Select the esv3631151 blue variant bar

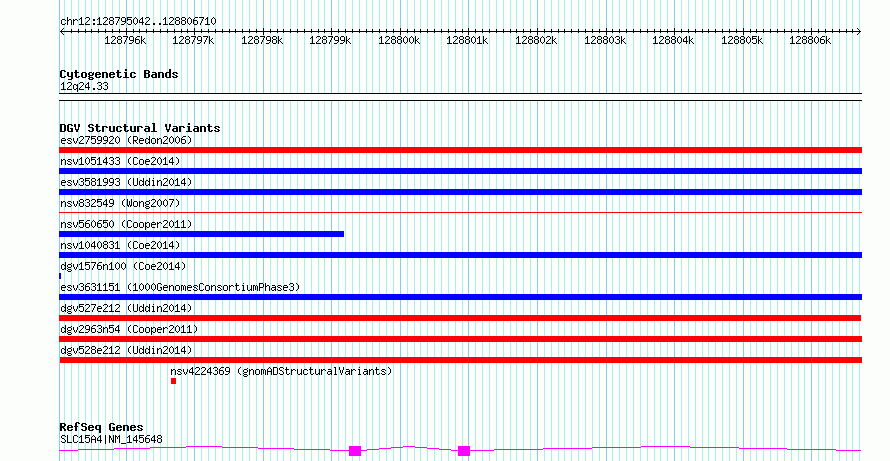click(460, 297)
